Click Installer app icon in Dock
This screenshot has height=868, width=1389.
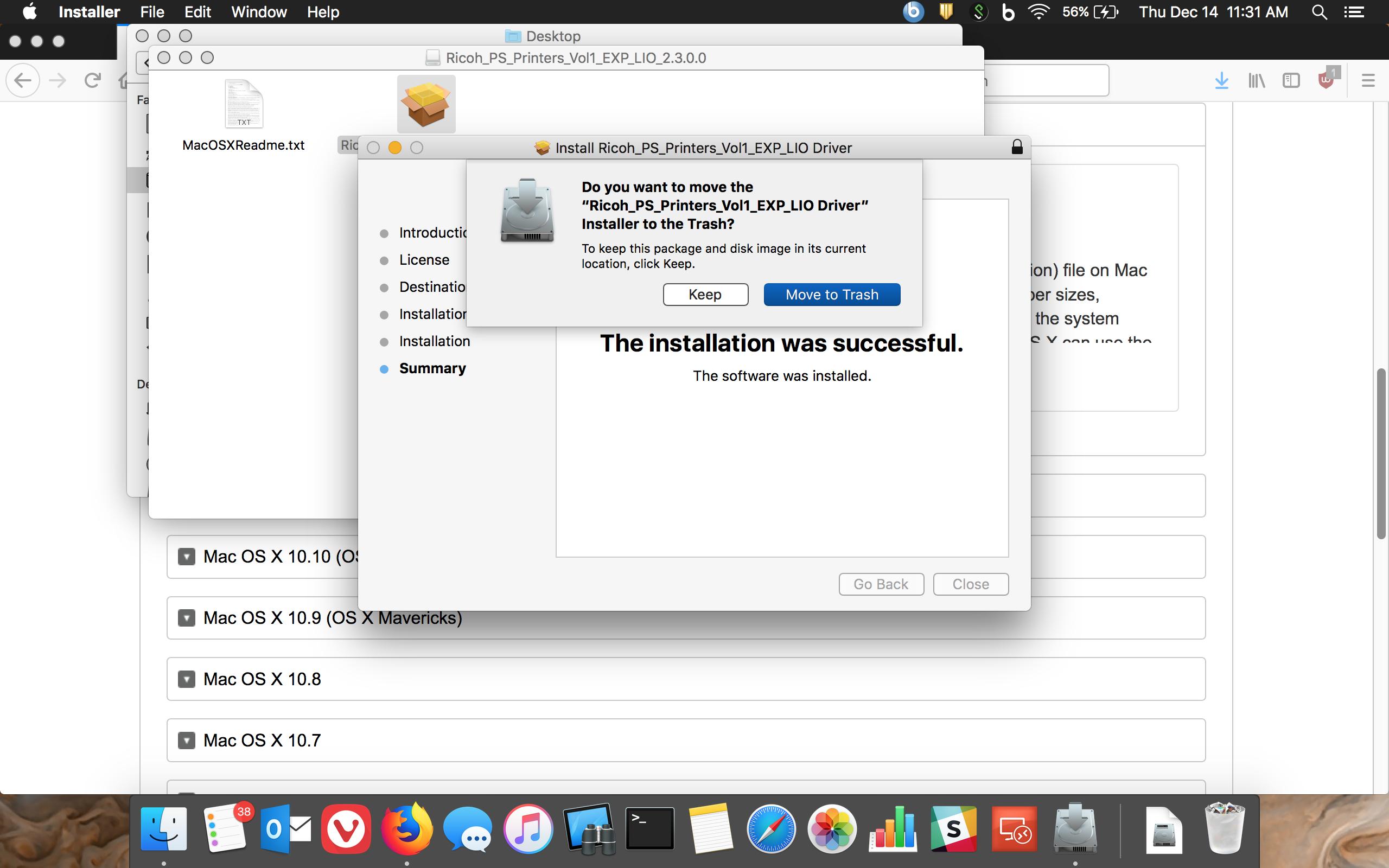pos(1075,829)
